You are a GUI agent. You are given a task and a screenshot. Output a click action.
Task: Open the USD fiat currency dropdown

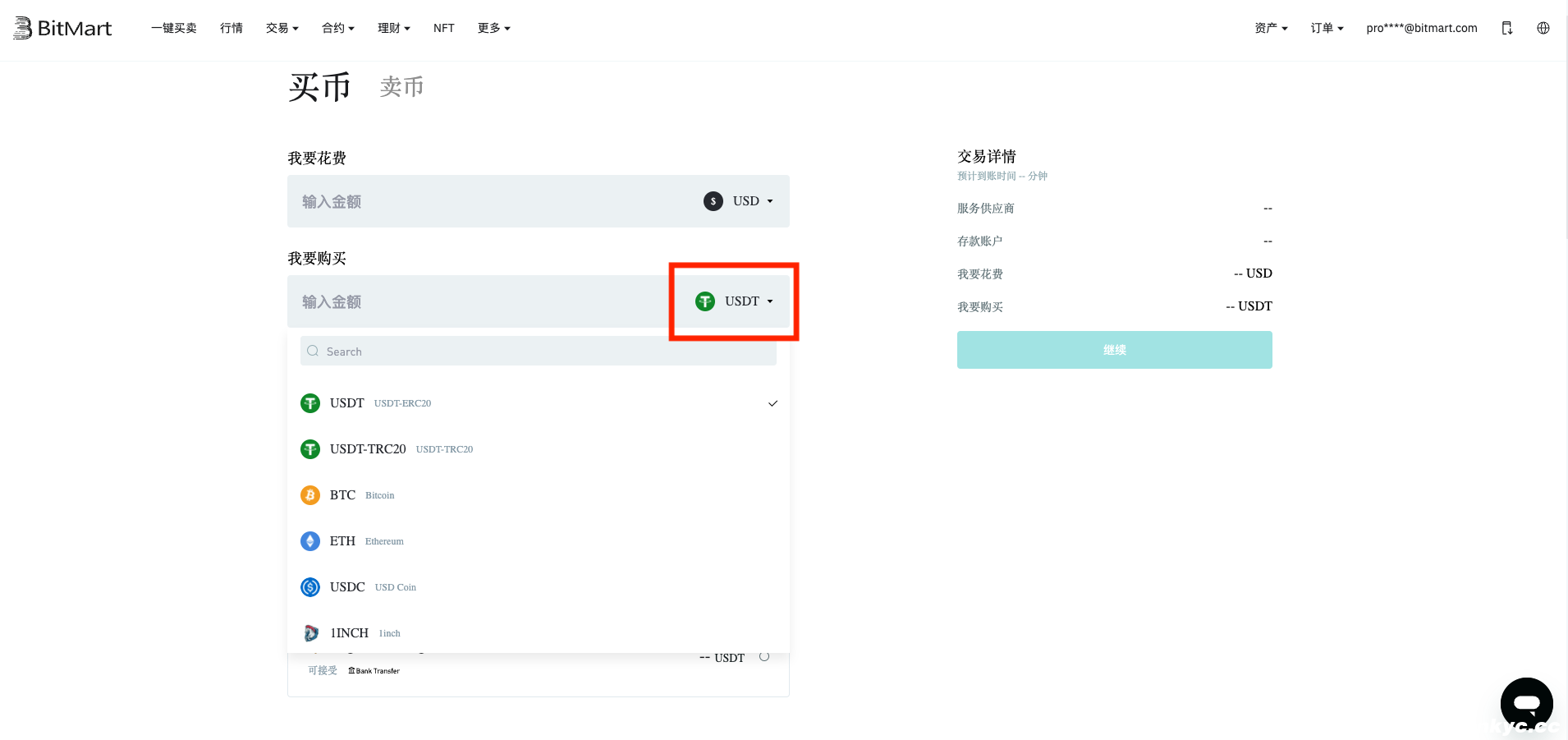coord(739,201)
